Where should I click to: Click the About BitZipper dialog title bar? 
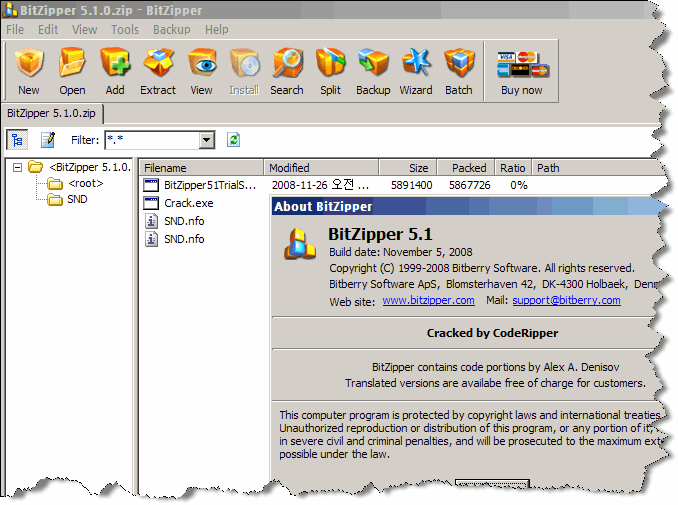(467, 206)
